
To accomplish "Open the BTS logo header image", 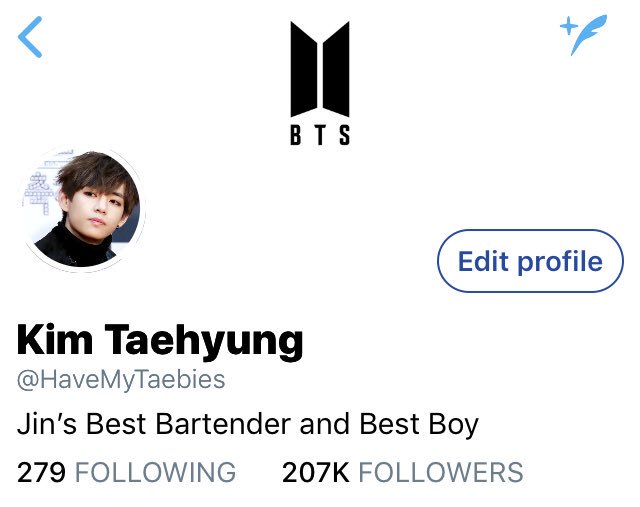I will coord(320,83).
